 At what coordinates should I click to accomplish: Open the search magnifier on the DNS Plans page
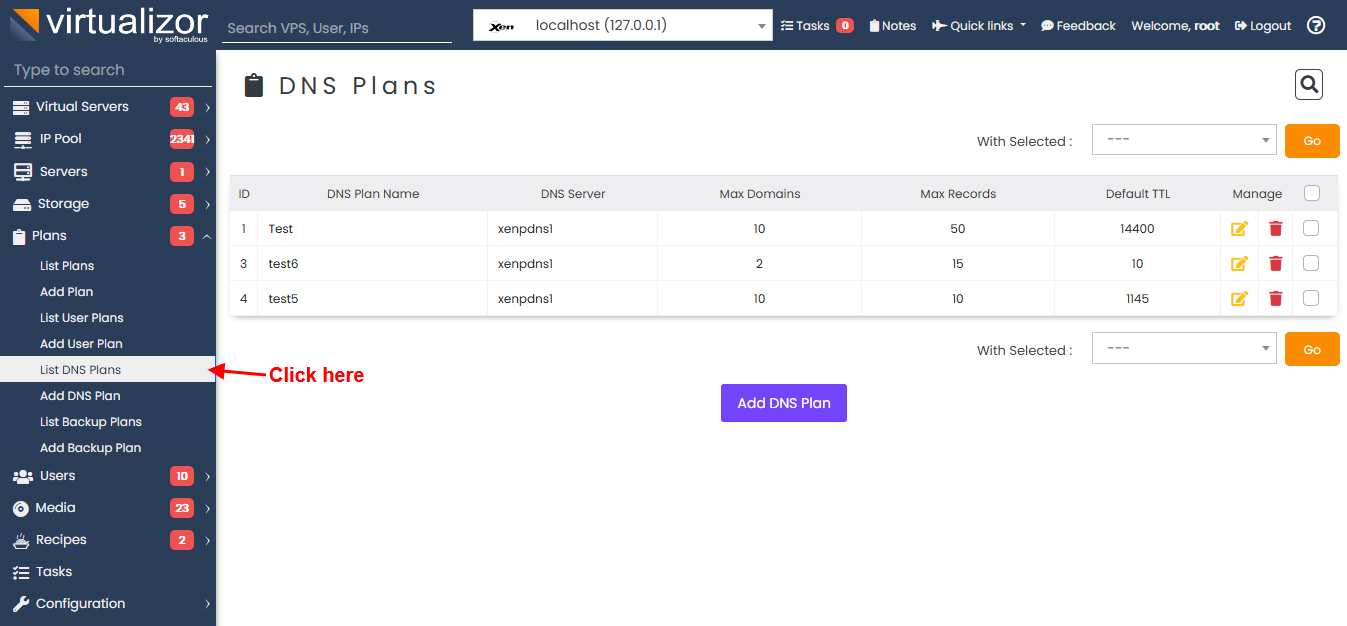tap(1308, 84)
